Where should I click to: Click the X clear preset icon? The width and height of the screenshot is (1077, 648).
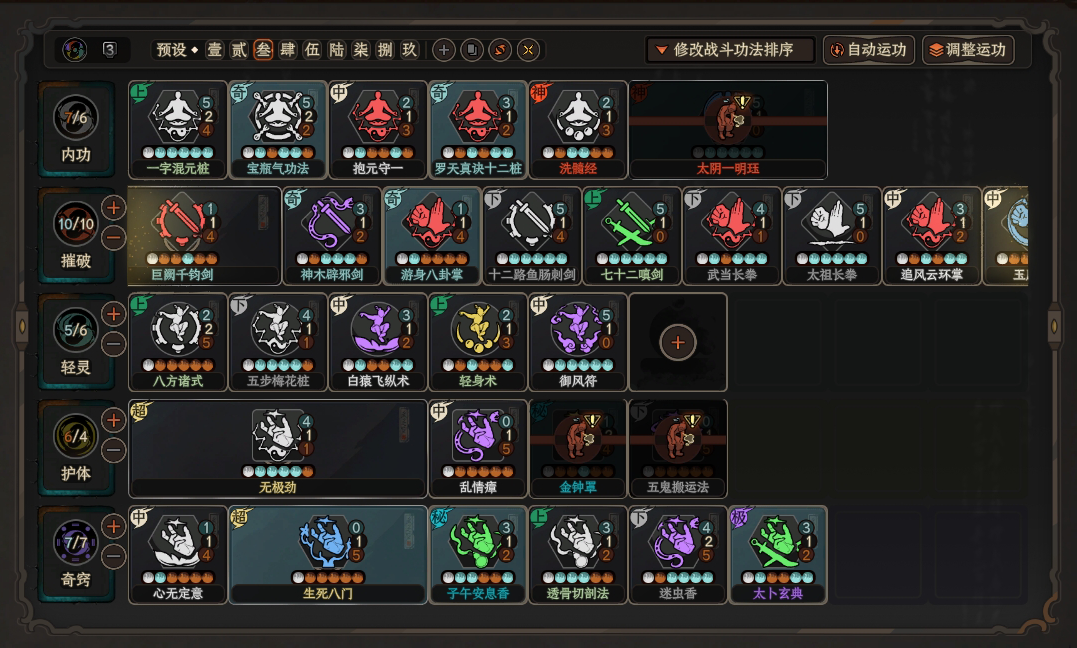pyautogui.click(x=528, y=50)
